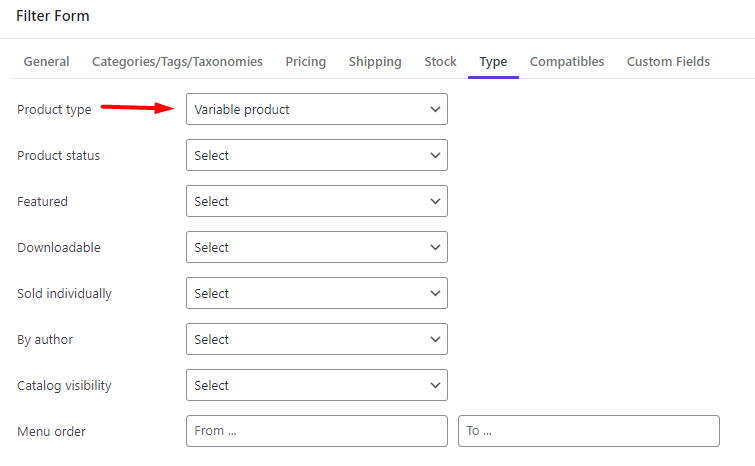The height and width of the screenshot is (466, 755).
Task: Expand the By author select box
Action: (317, 339)
